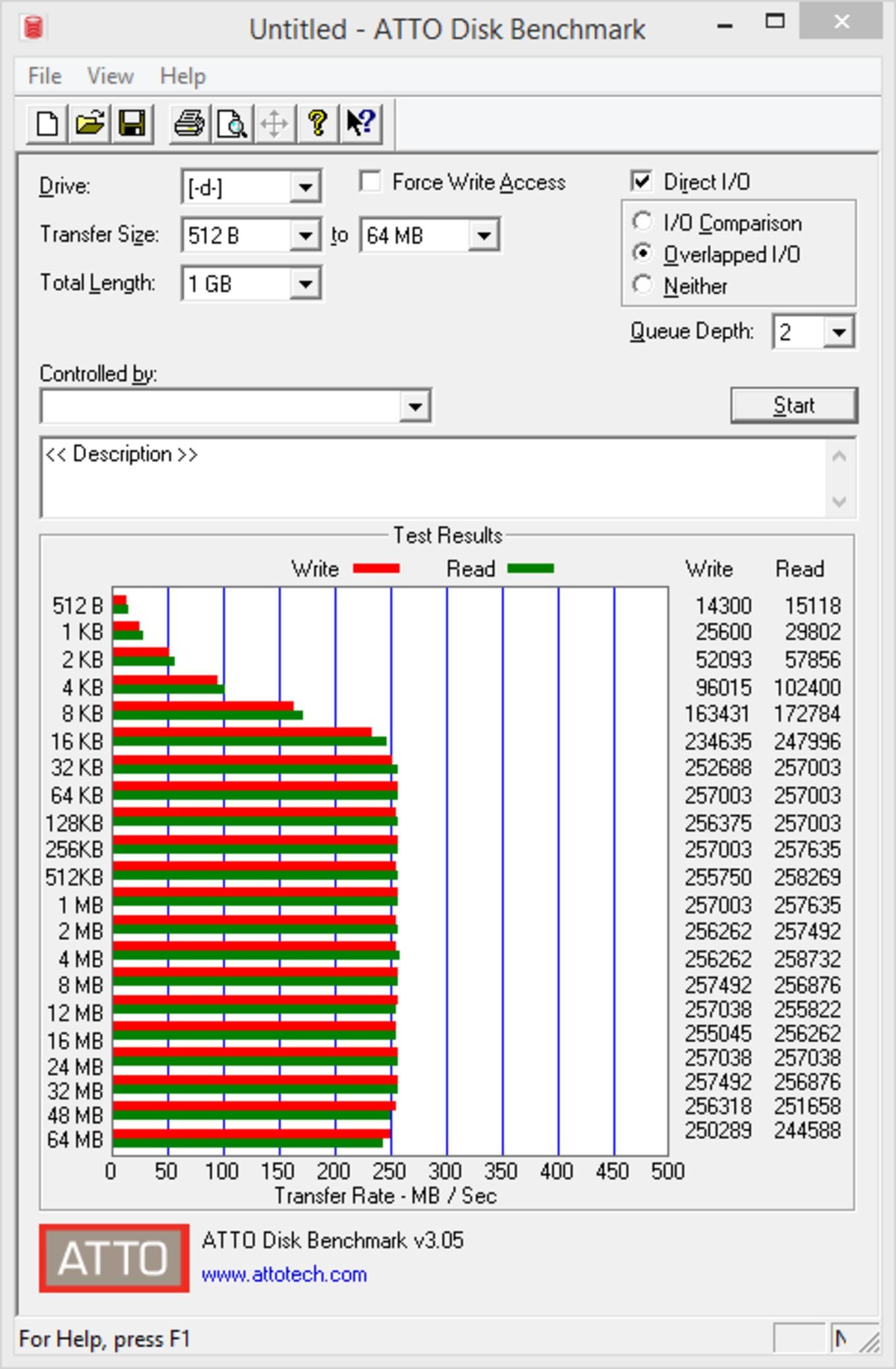This screenshot has height=1369, width=896.
Task: Click the 16 KB read value 247996
Action: click(807, 742)
